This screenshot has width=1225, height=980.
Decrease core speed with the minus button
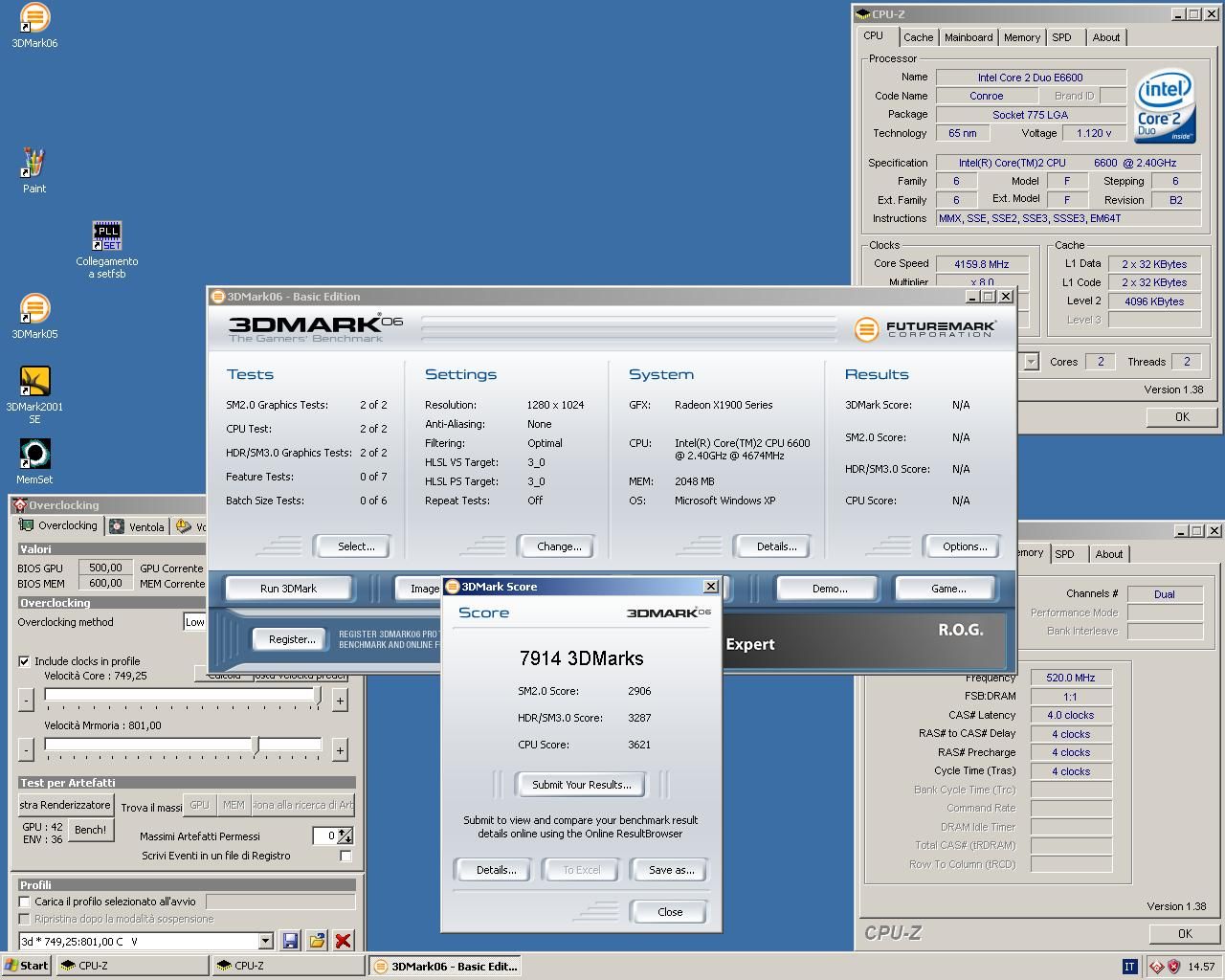[x=26, y=700]
